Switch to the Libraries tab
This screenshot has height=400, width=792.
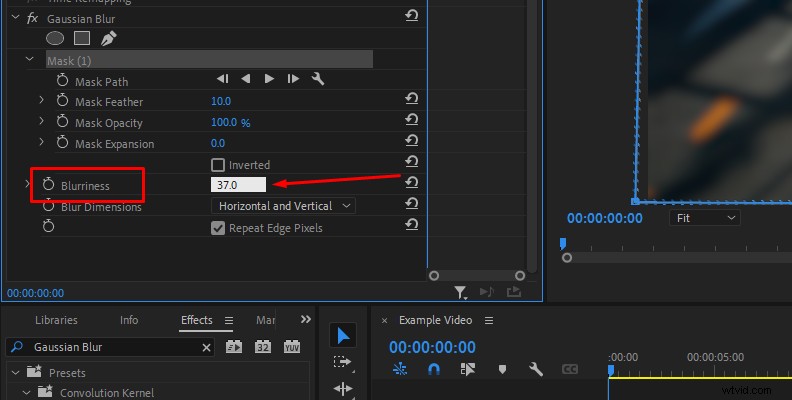click(56, 320)
